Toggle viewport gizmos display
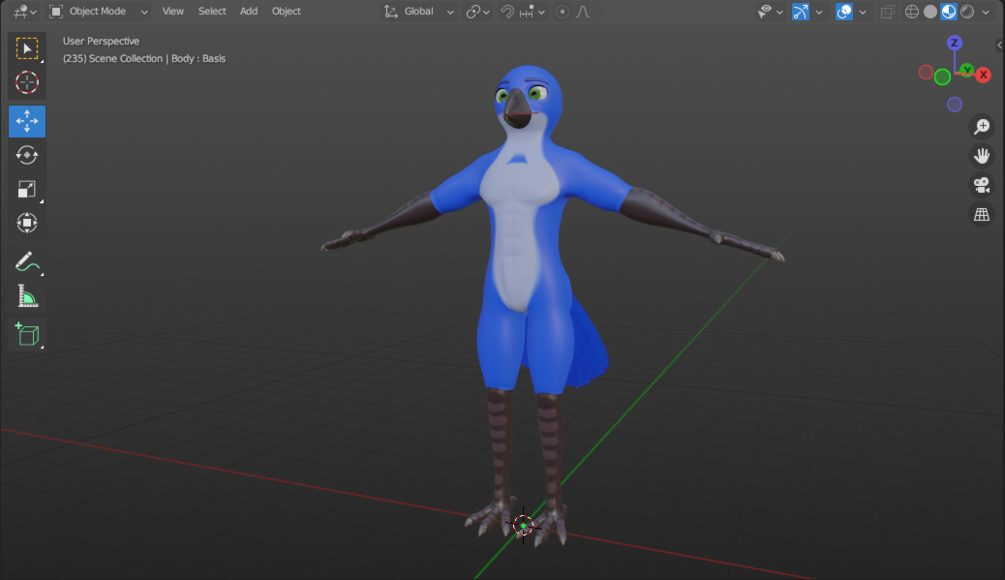This screenshot has height=580, width=1005. click(x=801, y=12)
